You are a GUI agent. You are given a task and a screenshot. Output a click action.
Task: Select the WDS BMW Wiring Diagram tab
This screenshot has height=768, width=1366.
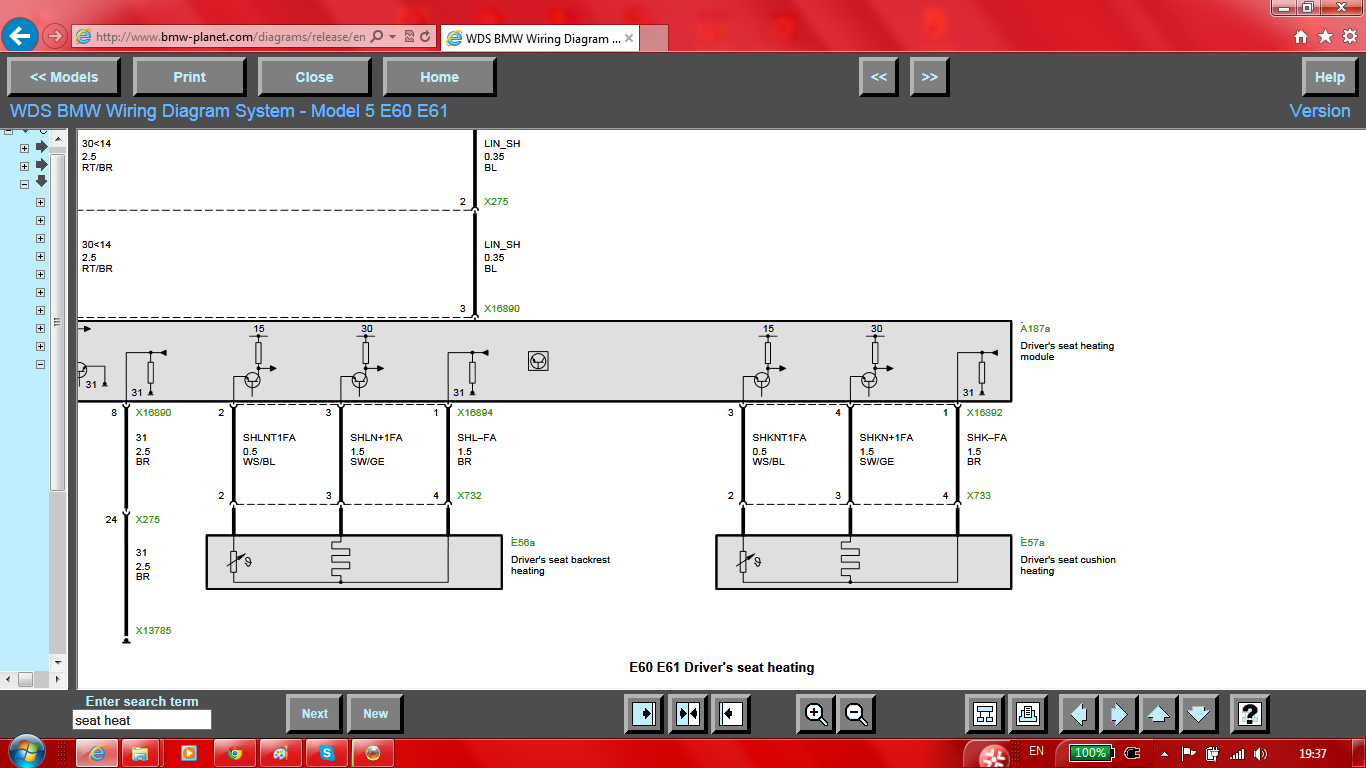538,38
